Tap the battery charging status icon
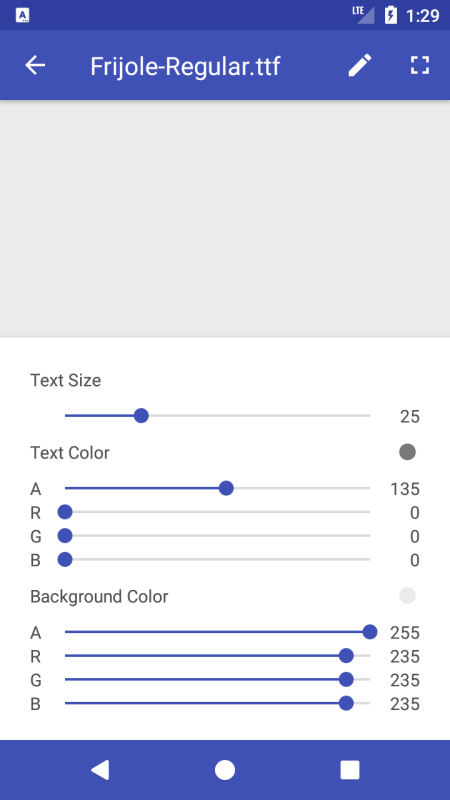The height and width of the screenshot is (800, 450). point(391,15)
